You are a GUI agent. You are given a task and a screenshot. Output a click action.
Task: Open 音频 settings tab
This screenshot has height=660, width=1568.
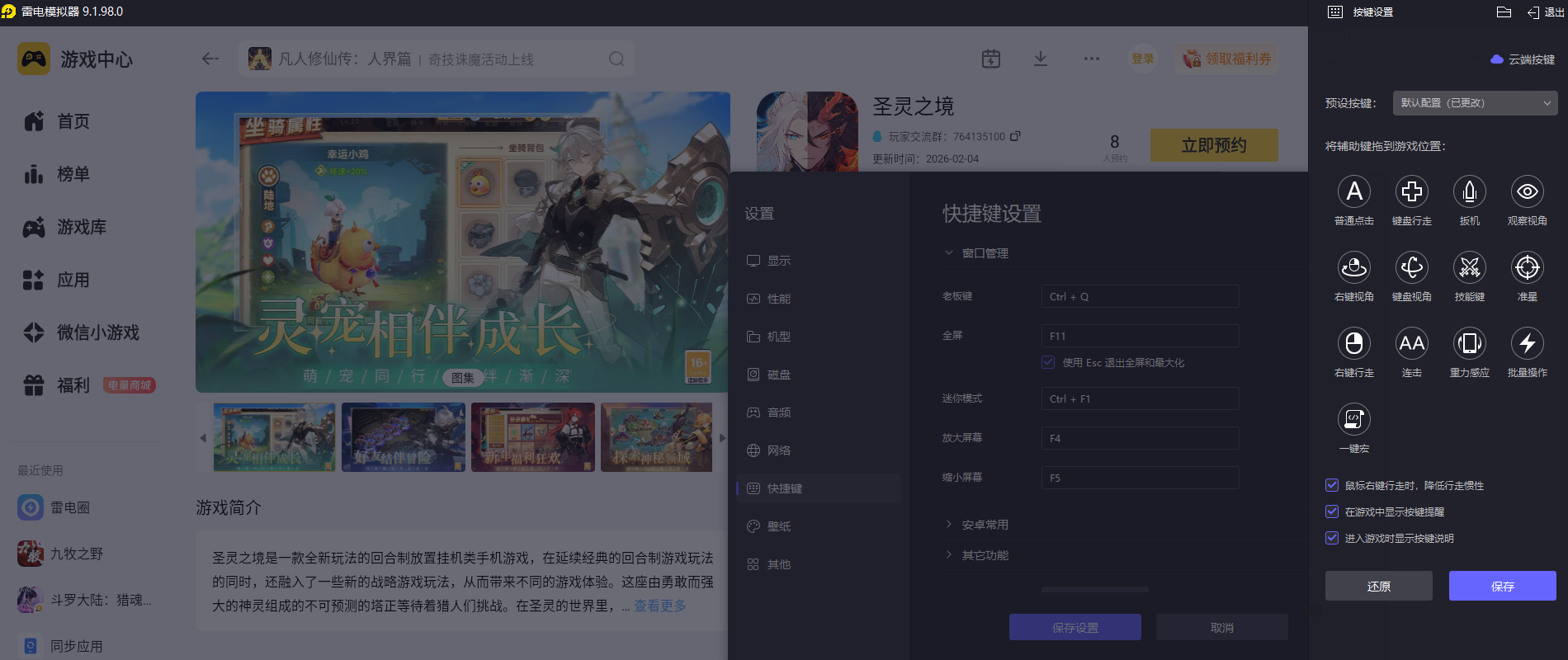pyautogui.click(x=819, y=412)
